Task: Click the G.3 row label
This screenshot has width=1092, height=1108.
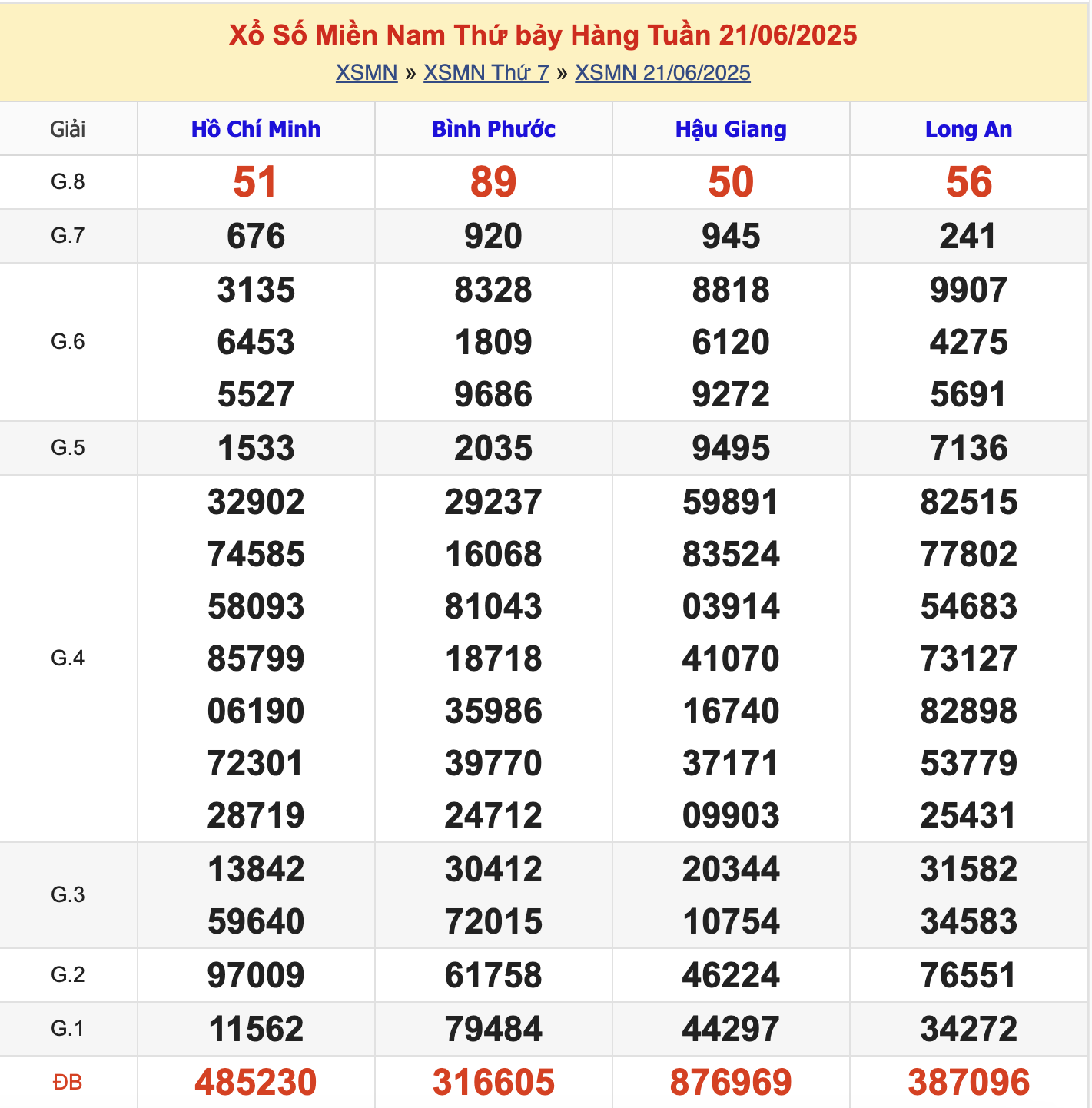Action: pyautogui.click(x=68, y=895)
